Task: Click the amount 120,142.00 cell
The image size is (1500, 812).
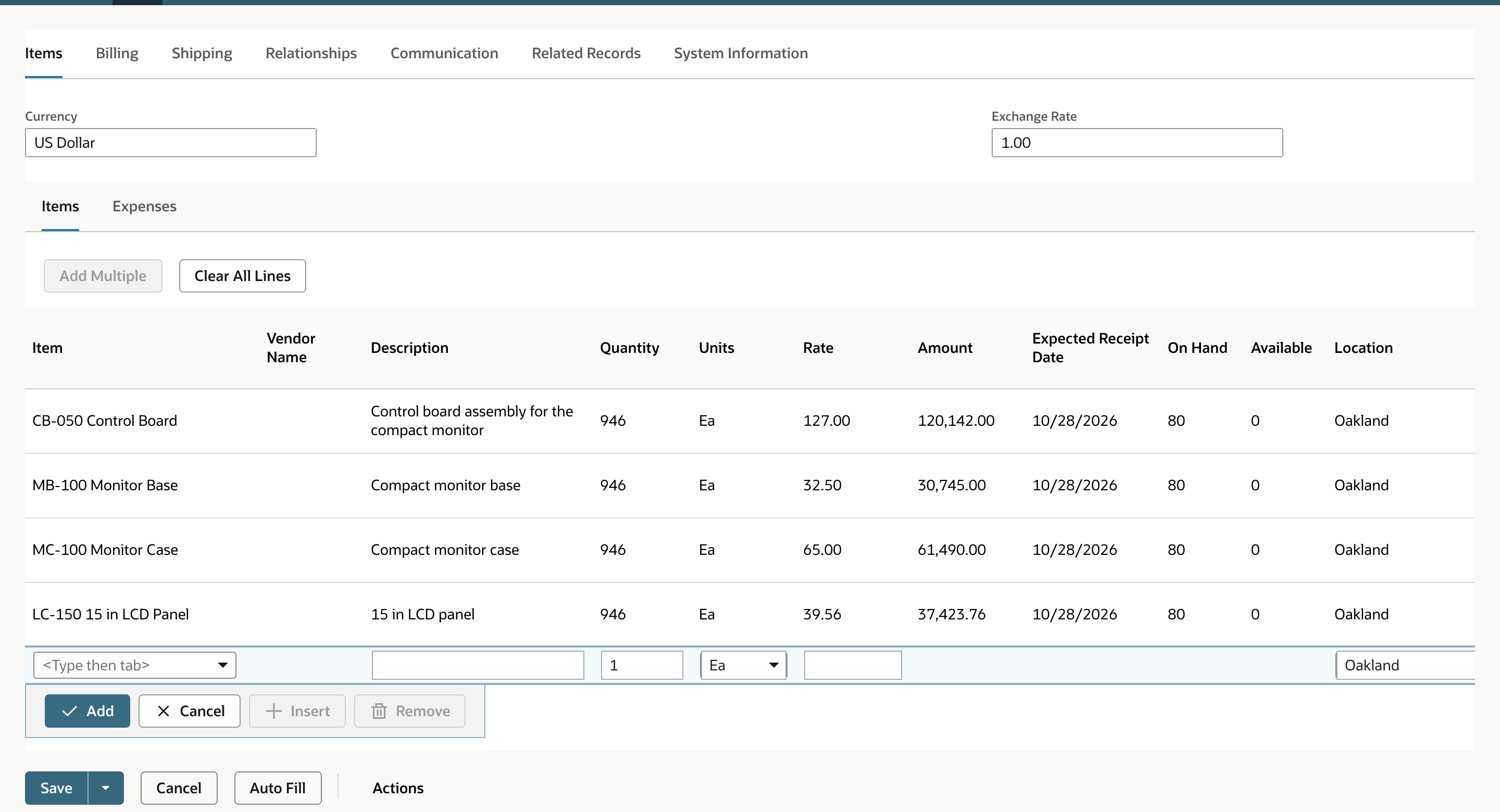Action: [x=956, y=421]
